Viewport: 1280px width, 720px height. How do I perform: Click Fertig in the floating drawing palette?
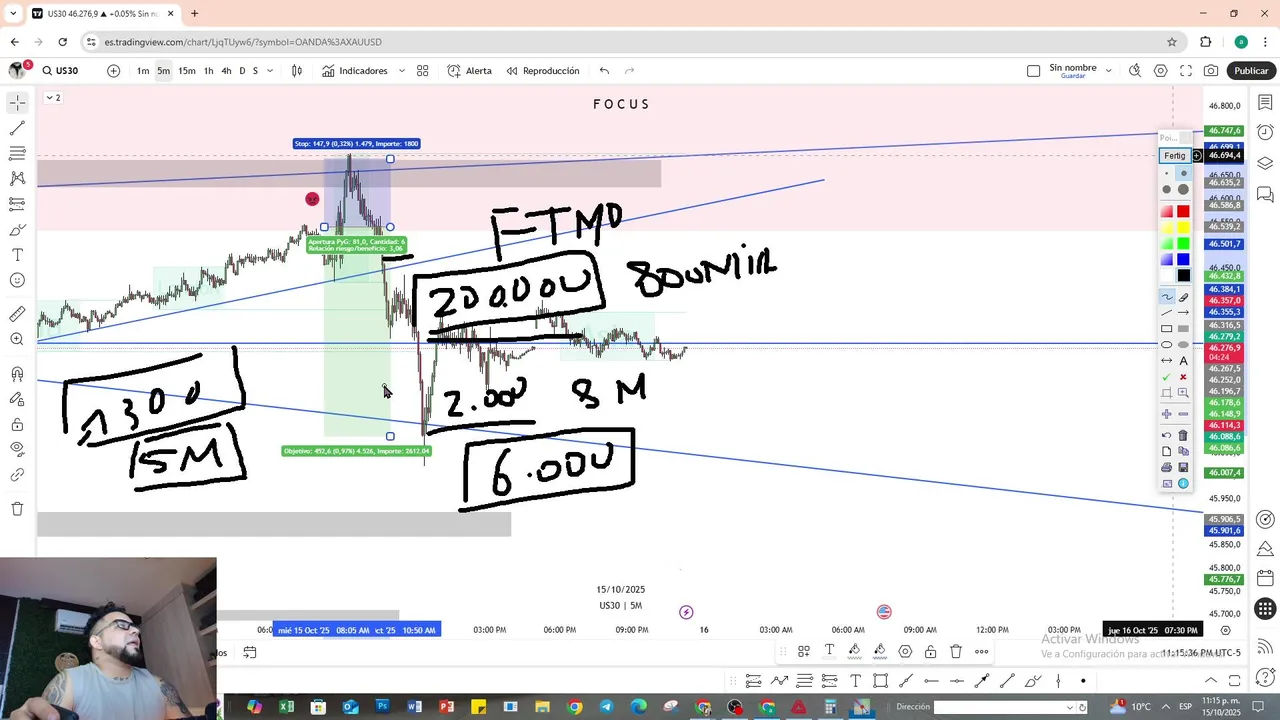tap(1174, 156)
